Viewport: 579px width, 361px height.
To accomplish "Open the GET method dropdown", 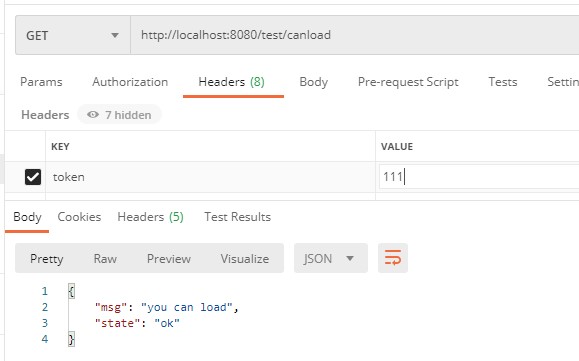I will (73, 35).
